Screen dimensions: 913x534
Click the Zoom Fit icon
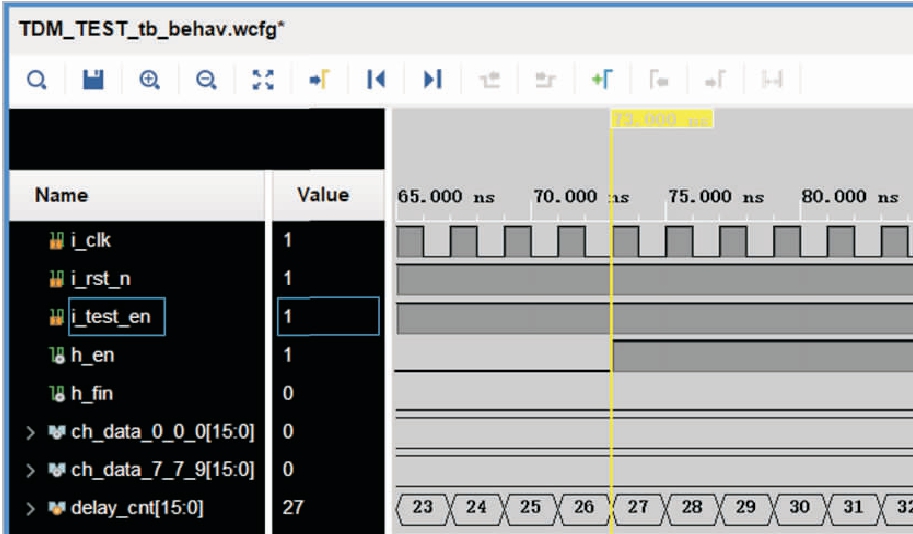tap(263, 79)
